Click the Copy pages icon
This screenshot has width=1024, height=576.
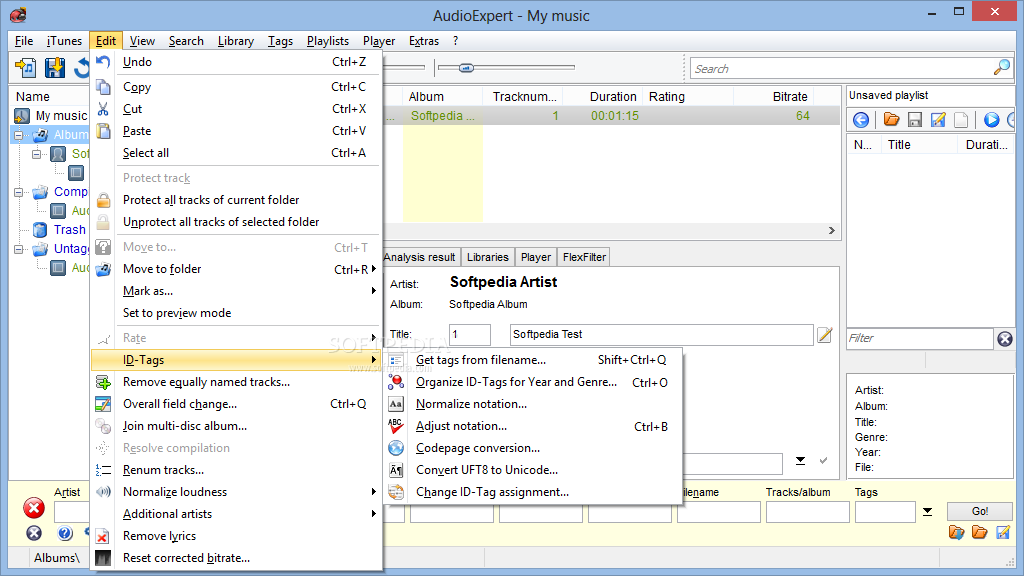coord(103,87)
